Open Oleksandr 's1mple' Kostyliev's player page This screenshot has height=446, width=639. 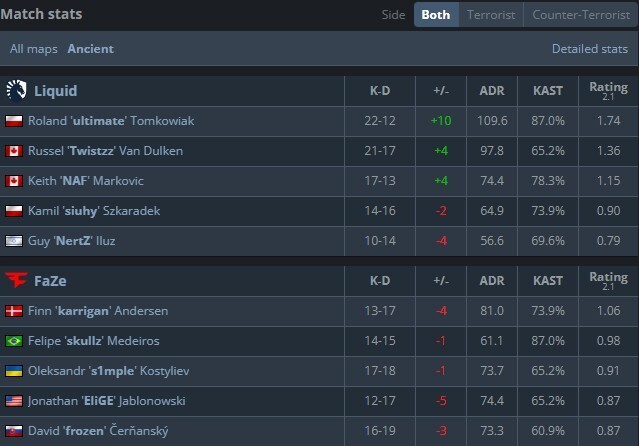tap(108, 371)
